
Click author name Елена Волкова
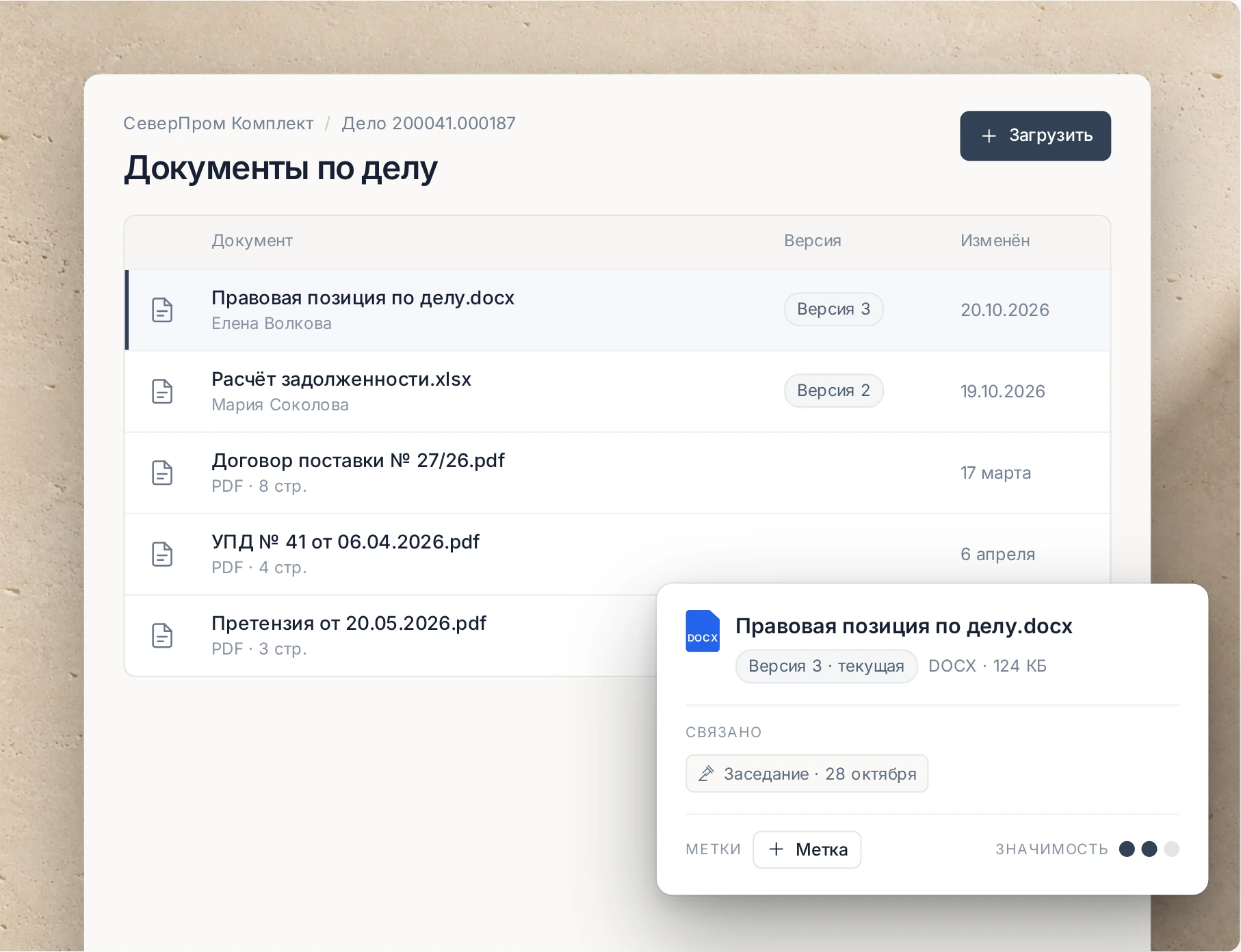272,323
